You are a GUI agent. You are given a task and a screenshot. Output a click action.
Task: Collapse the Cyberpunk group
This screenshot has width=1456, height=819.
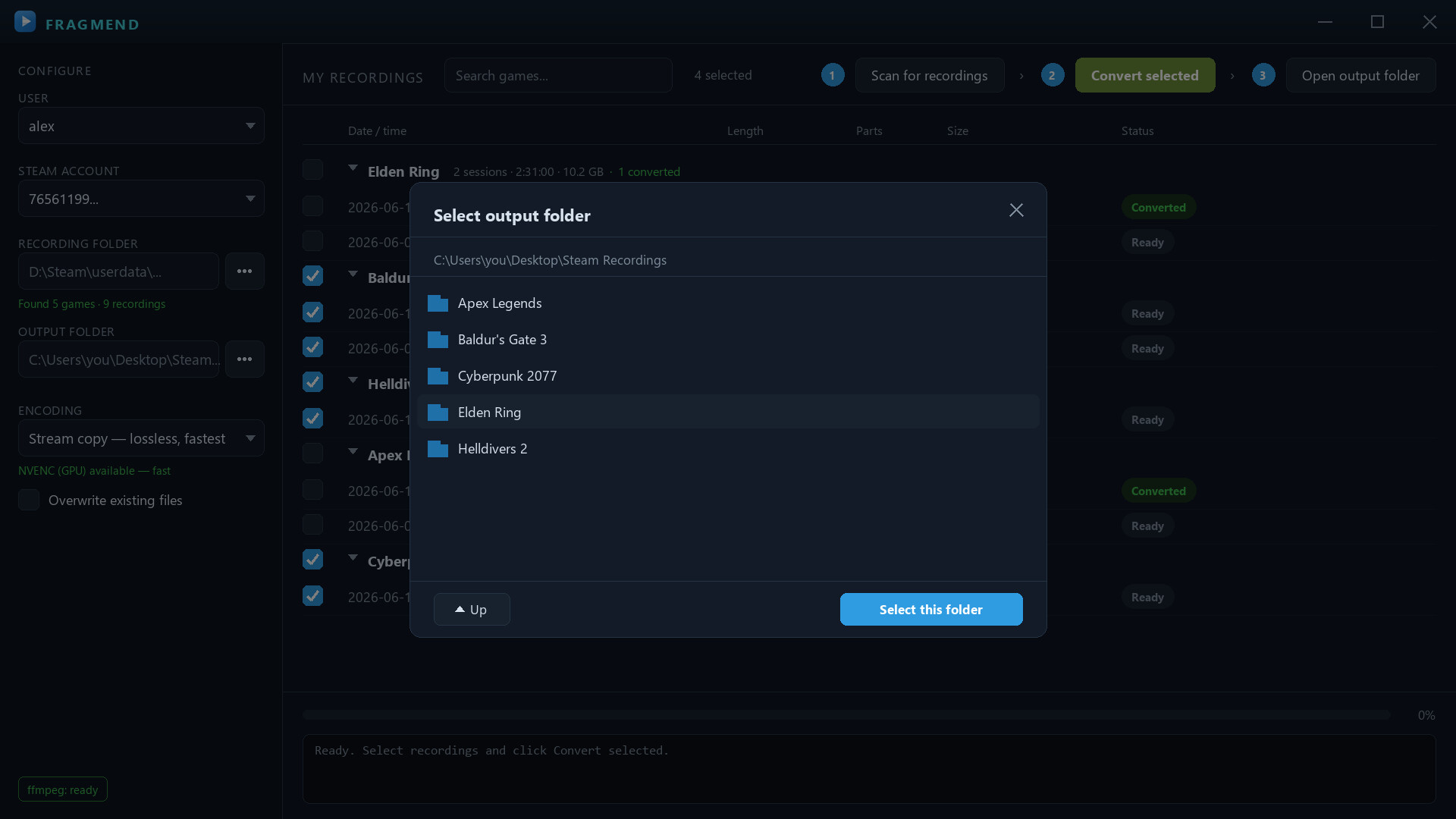[x=353, y=558]
